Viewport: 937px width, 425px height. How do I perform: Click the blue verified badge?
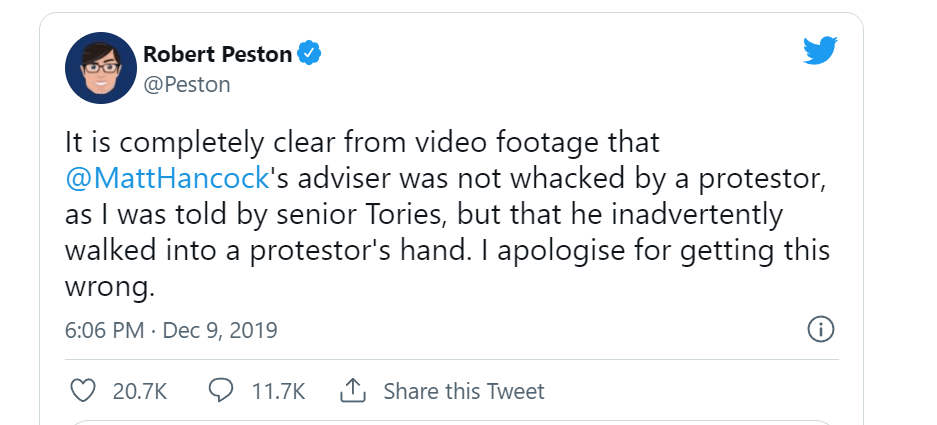pos(312,53)
